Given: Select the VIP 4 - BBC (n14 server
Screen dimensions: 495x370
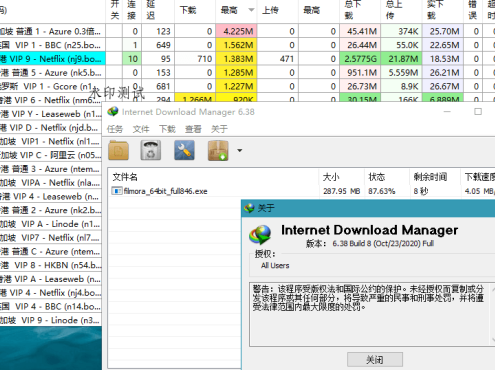Looking at the screenshot, I should coord(51,306).
